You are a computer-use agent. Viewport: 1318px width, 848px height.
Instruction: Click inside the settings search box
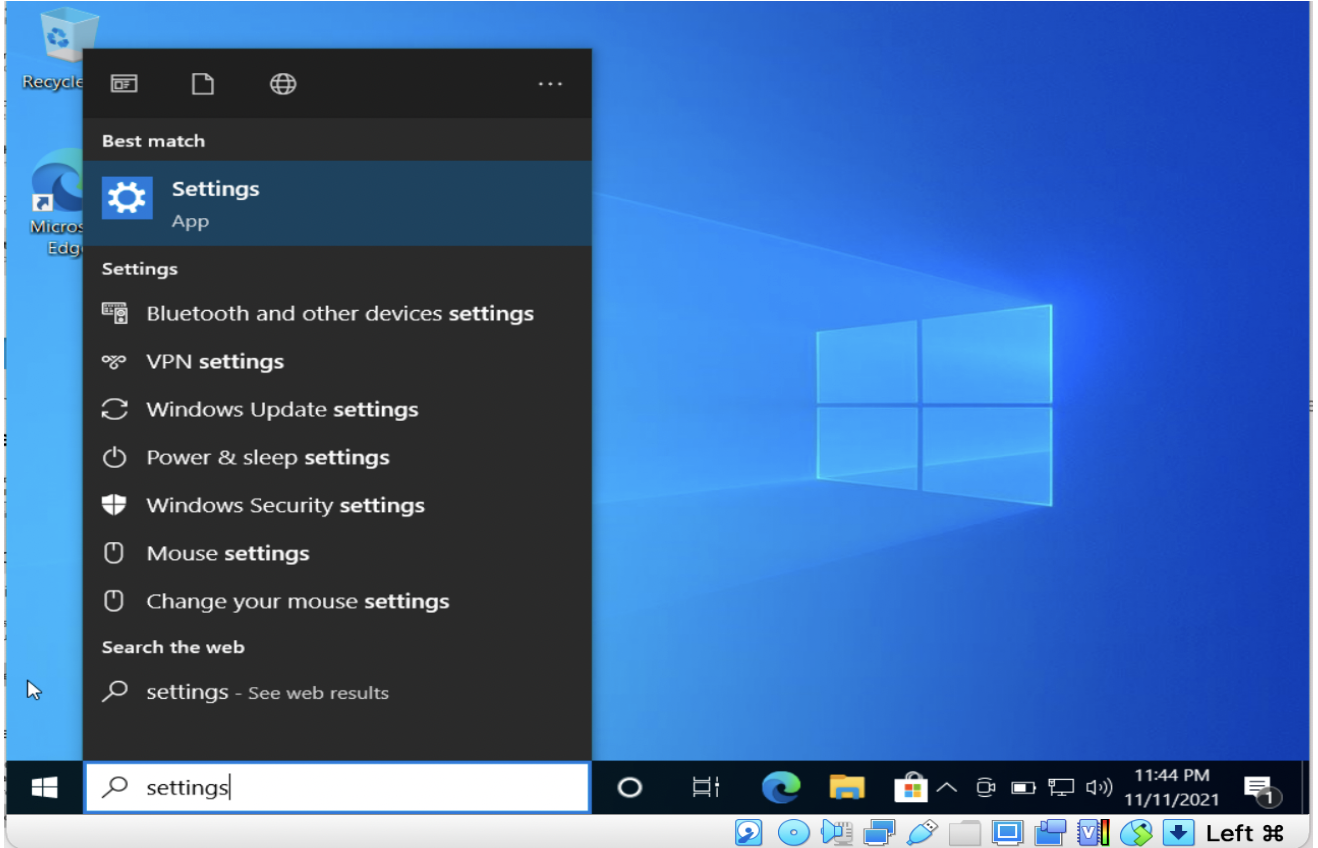(x=300, y=787)
